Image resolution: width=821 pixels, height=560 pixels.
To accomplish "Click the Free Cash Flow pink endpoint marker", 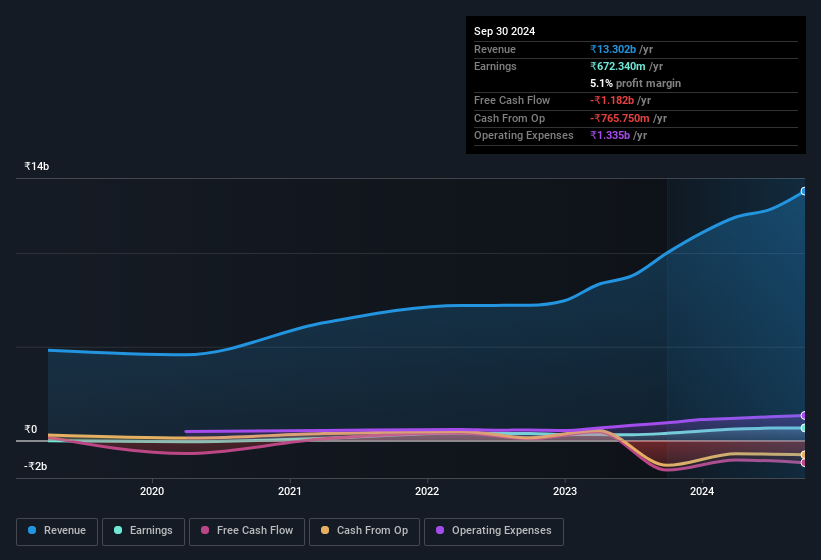I will (804, 463).
